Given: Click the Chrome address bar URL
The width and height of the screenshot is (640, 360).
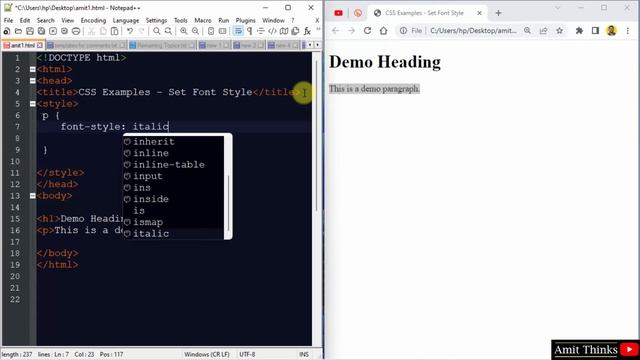Looking at the screenshot, I should coord(473,31).
